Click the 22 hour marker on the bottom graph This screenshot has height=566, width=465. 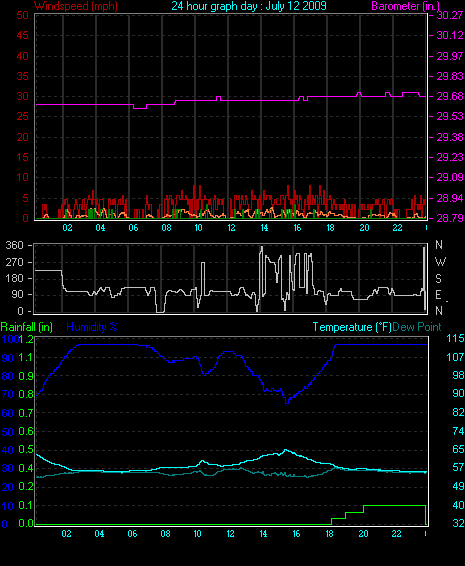pyautogui.click(x=396, y=534)
